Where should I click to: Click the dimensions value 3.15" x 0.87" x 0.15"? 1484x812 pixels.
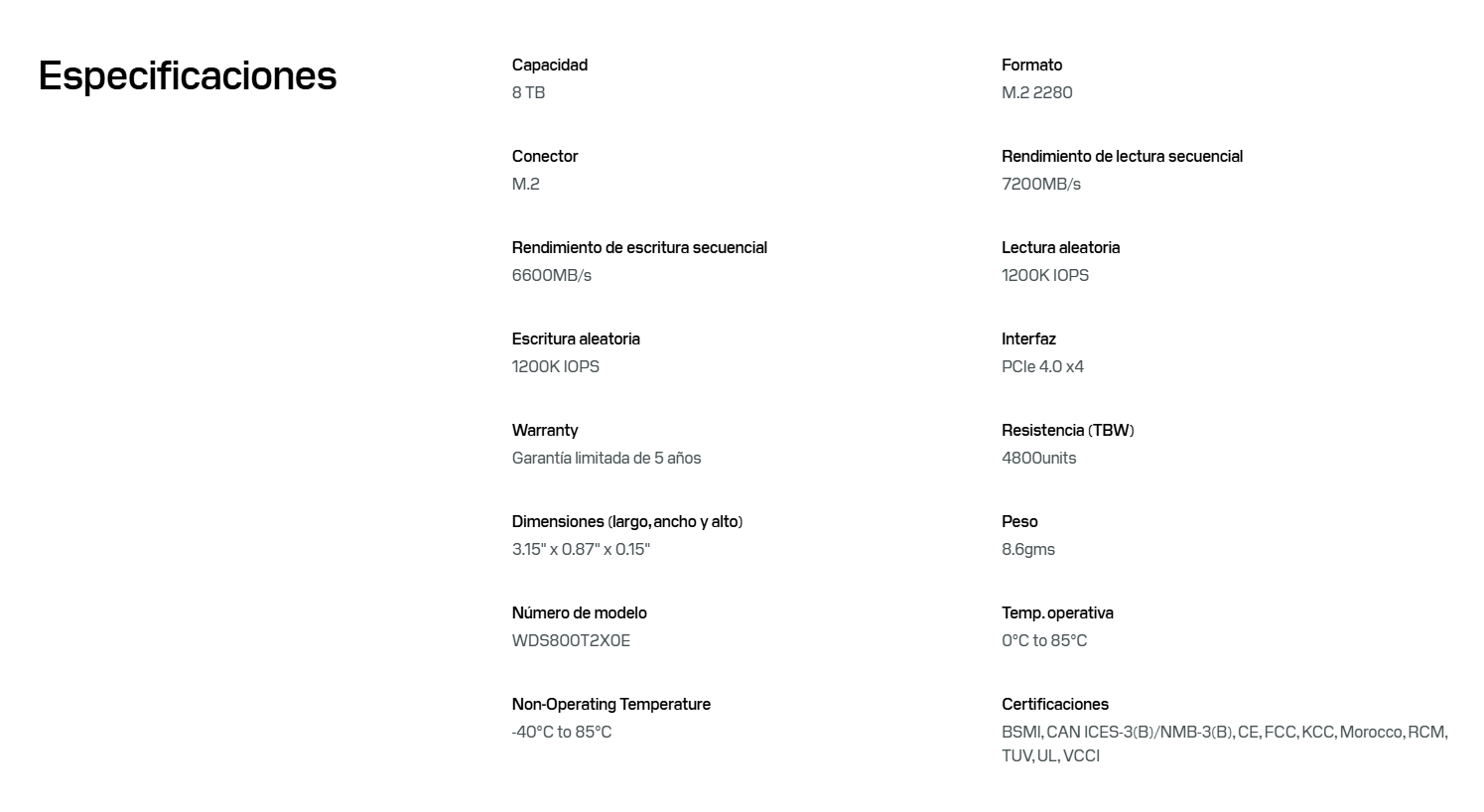click(x=581, y=549)
